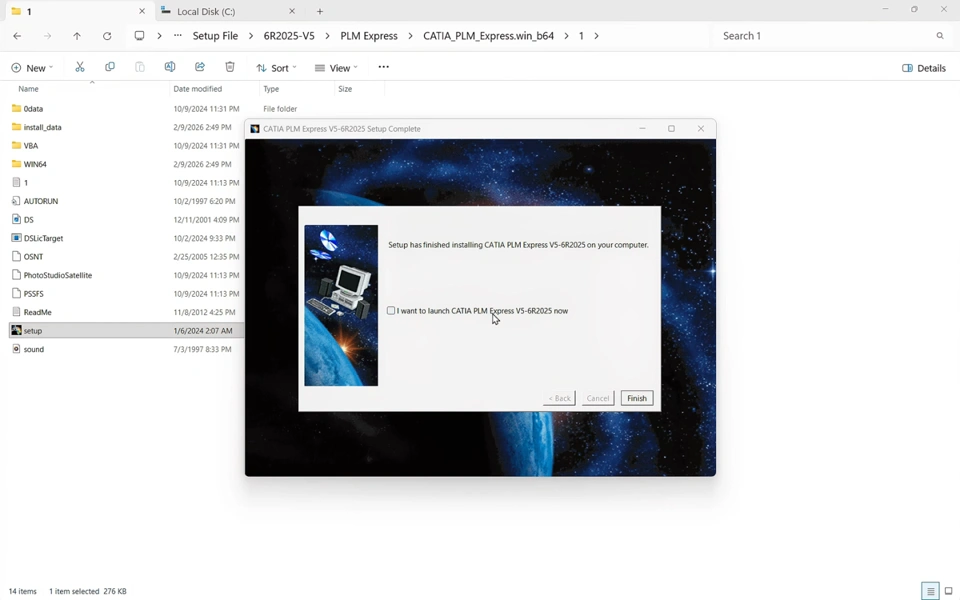The image size is (960, 600).
Task: Go up one folder with Up arrow
Action: tap(77, 36)
